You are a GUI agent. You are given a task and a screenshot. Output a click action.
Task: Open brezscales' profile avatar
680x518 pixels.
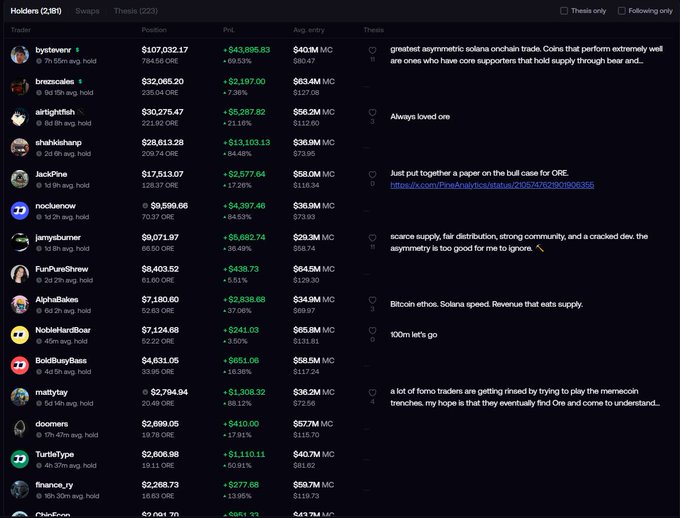(20, 86)
